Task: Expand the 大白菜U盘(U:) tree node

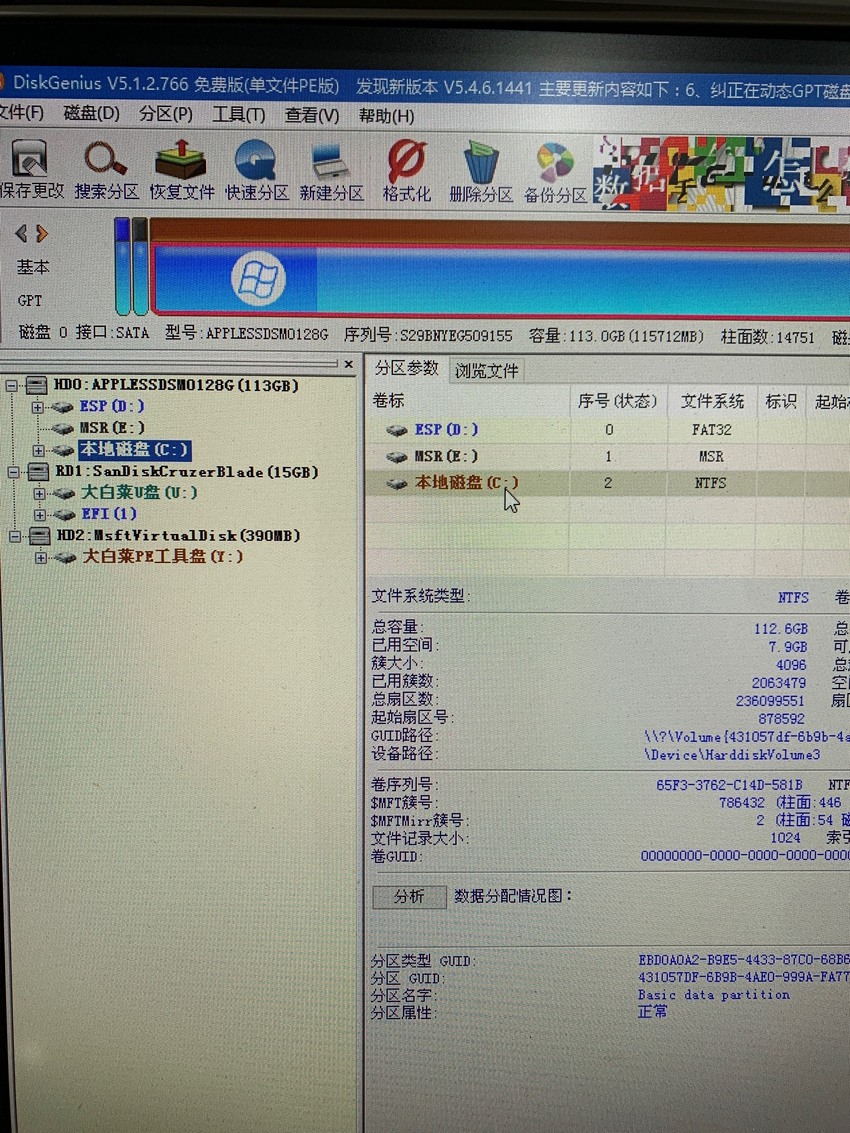Action: (39, 494)
